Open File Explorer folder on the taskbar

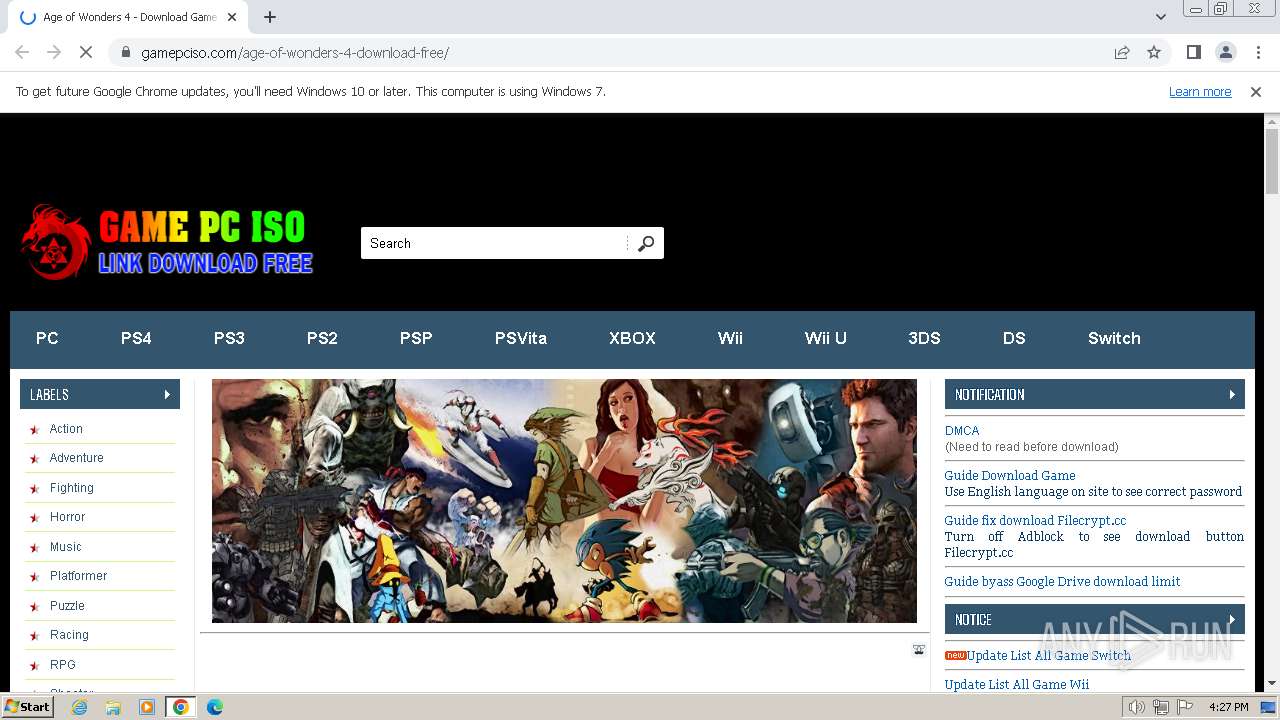113,707
